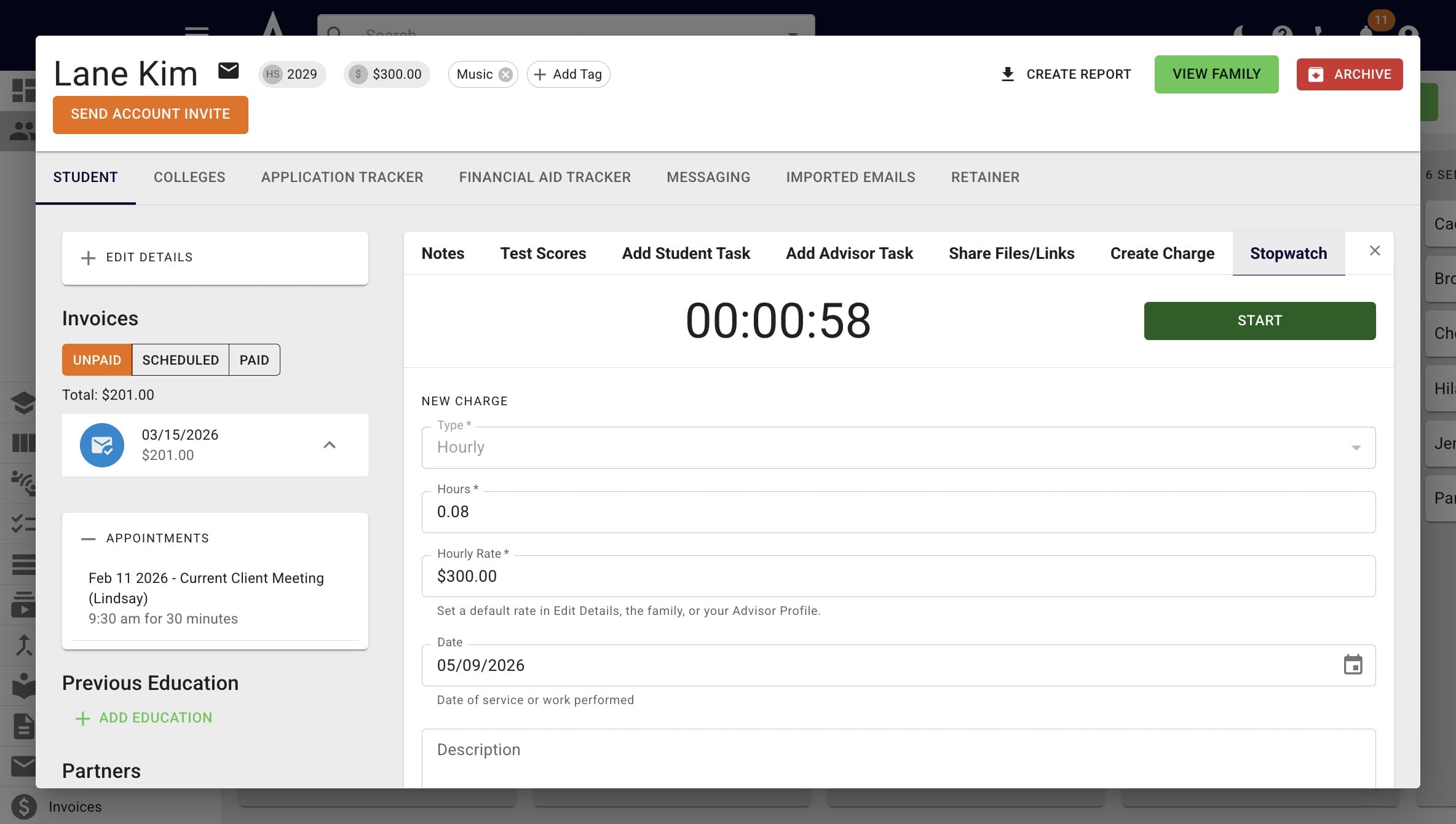Open the mail icon in left sidebar
Image resolution: width=1456 pixels, height=824 pixels.
[x=23, y=766]
